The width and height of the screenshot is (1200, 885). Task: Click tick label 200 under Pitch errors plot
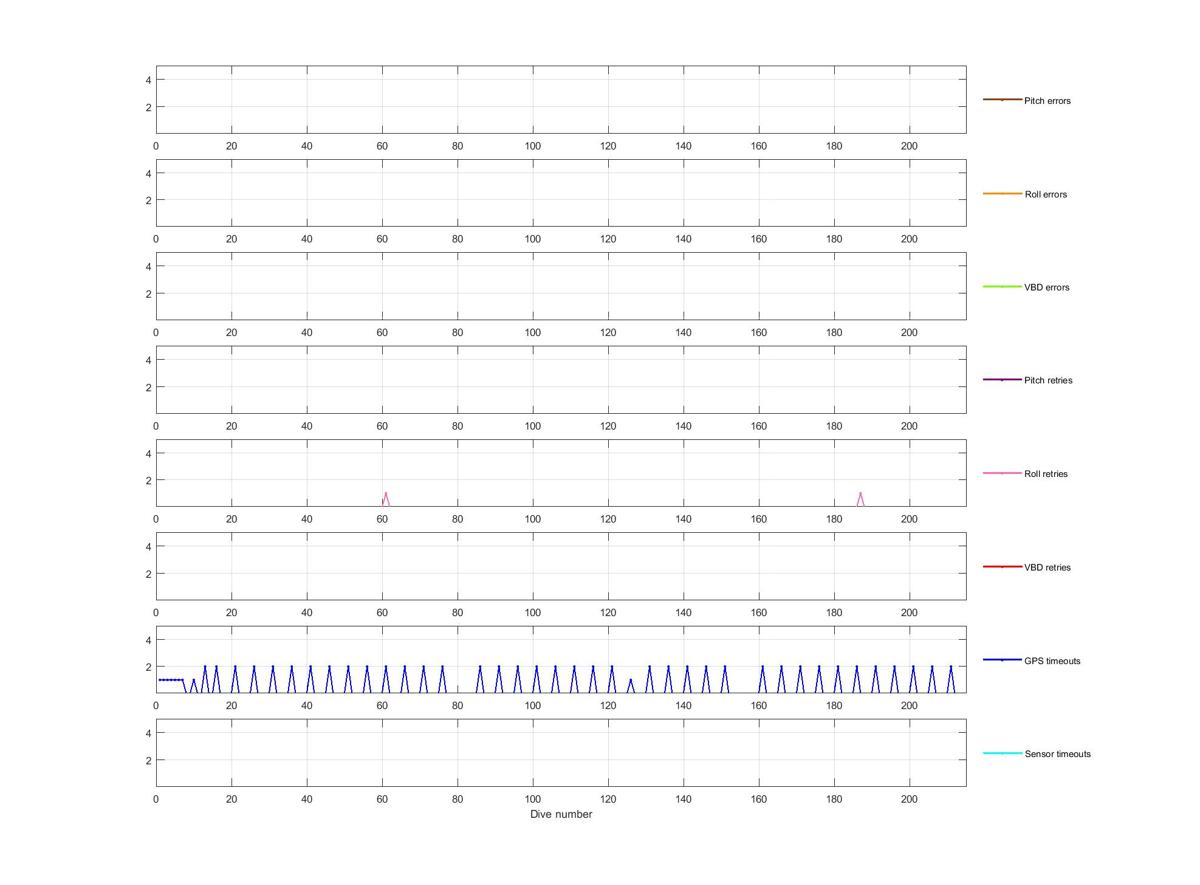pyautogui.click(x=909, y=146)
